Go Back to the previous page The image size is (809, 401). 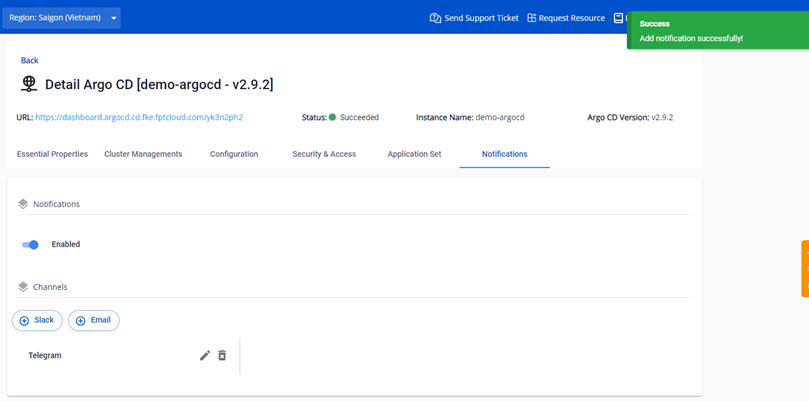29,61
